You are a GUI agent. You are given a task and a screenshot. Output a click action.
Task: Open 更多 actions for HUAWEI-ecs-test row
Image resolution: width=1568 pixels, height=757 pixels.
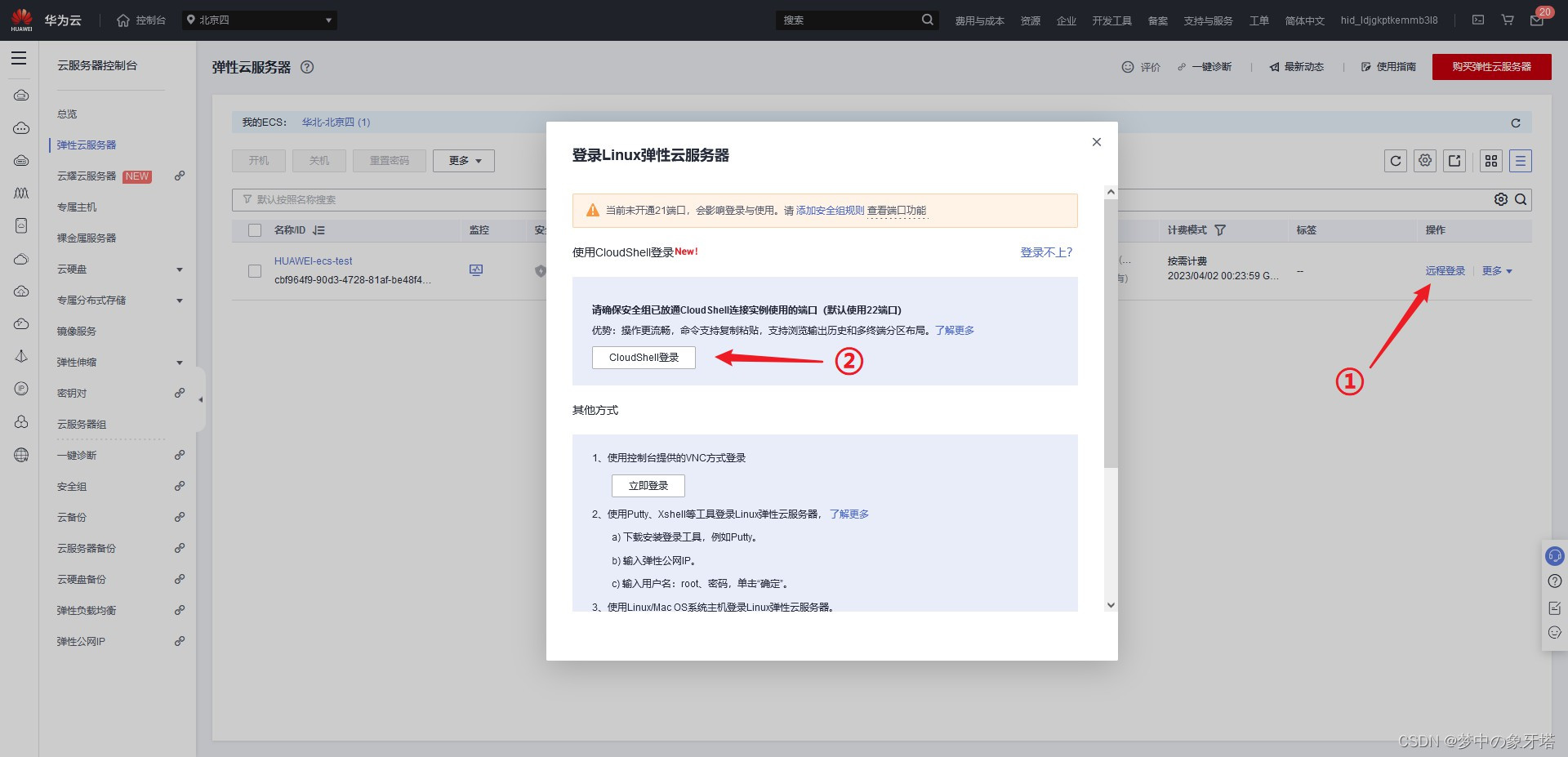click(1497, 271)
